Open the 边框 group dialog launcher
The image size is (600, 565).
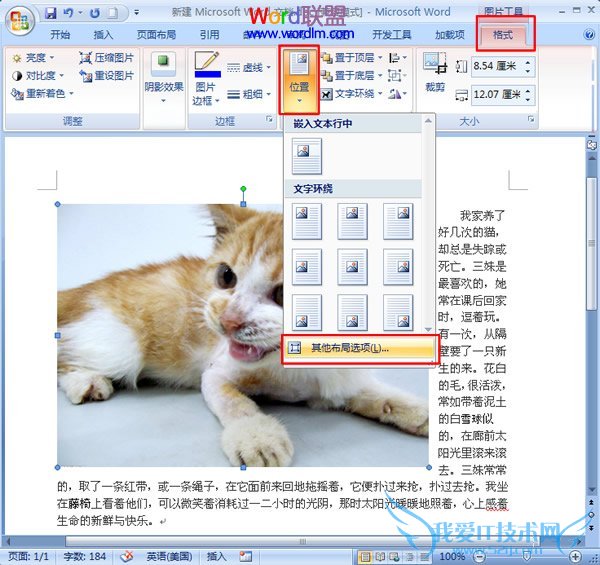point(269,120)
